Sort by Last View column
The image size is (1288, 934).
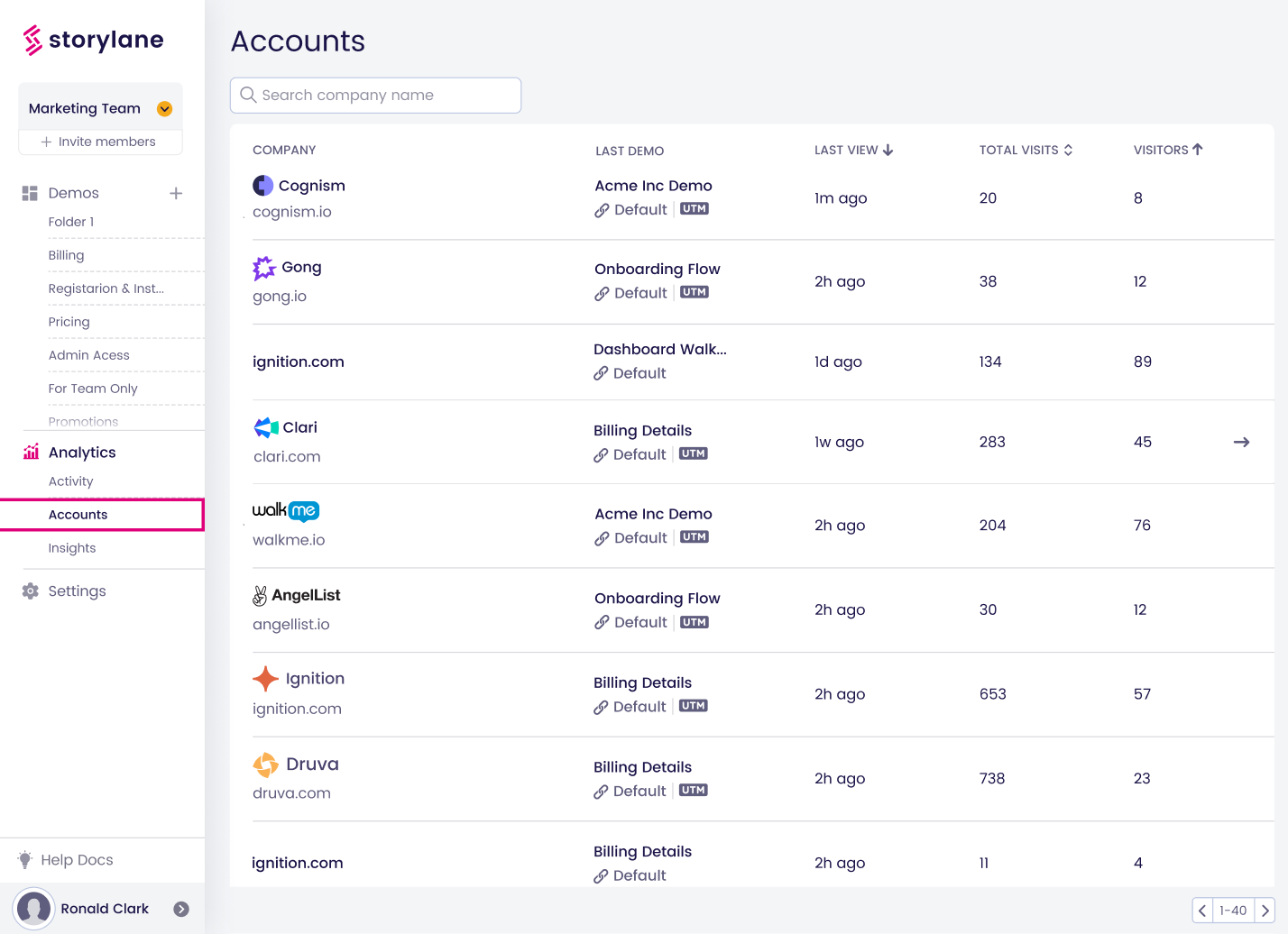(x=853, y=151)
